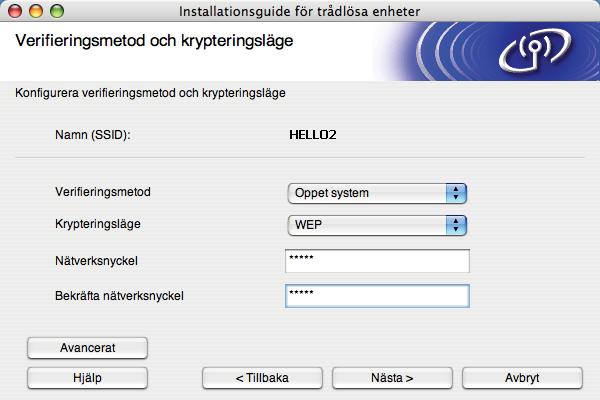The image size is (600, 400).
Task: Cancel setup with the Avbryt button
Action: (x=522, y=378)
